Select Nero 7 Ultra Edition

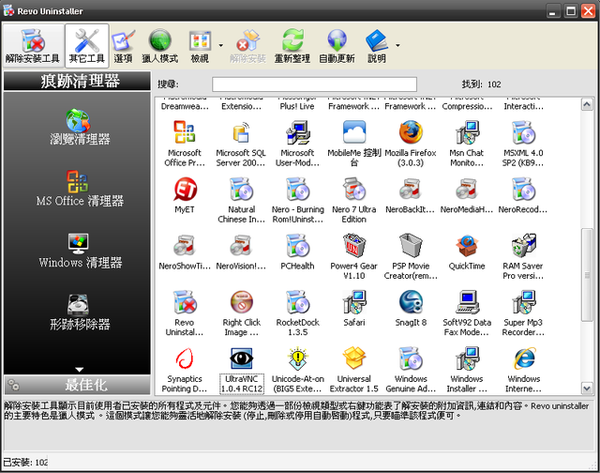click(354, 200)
